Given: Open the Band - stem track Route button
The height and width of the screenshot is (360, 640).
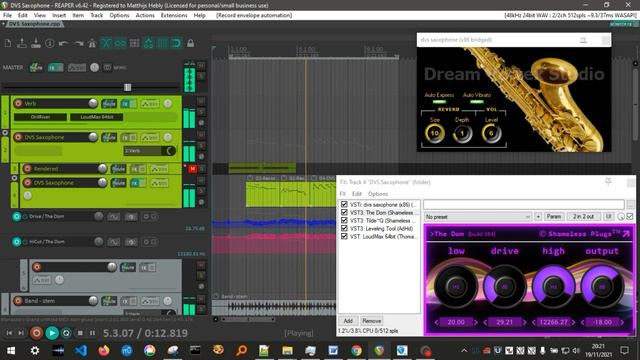Looking at the screenshot, I should [109, 301].
